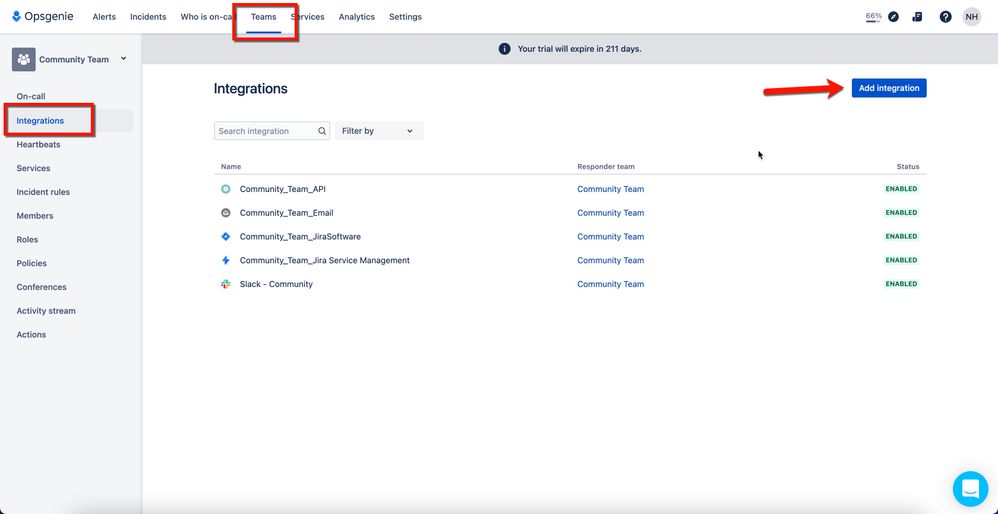Go to the Analytics tab

click(356, 17)
